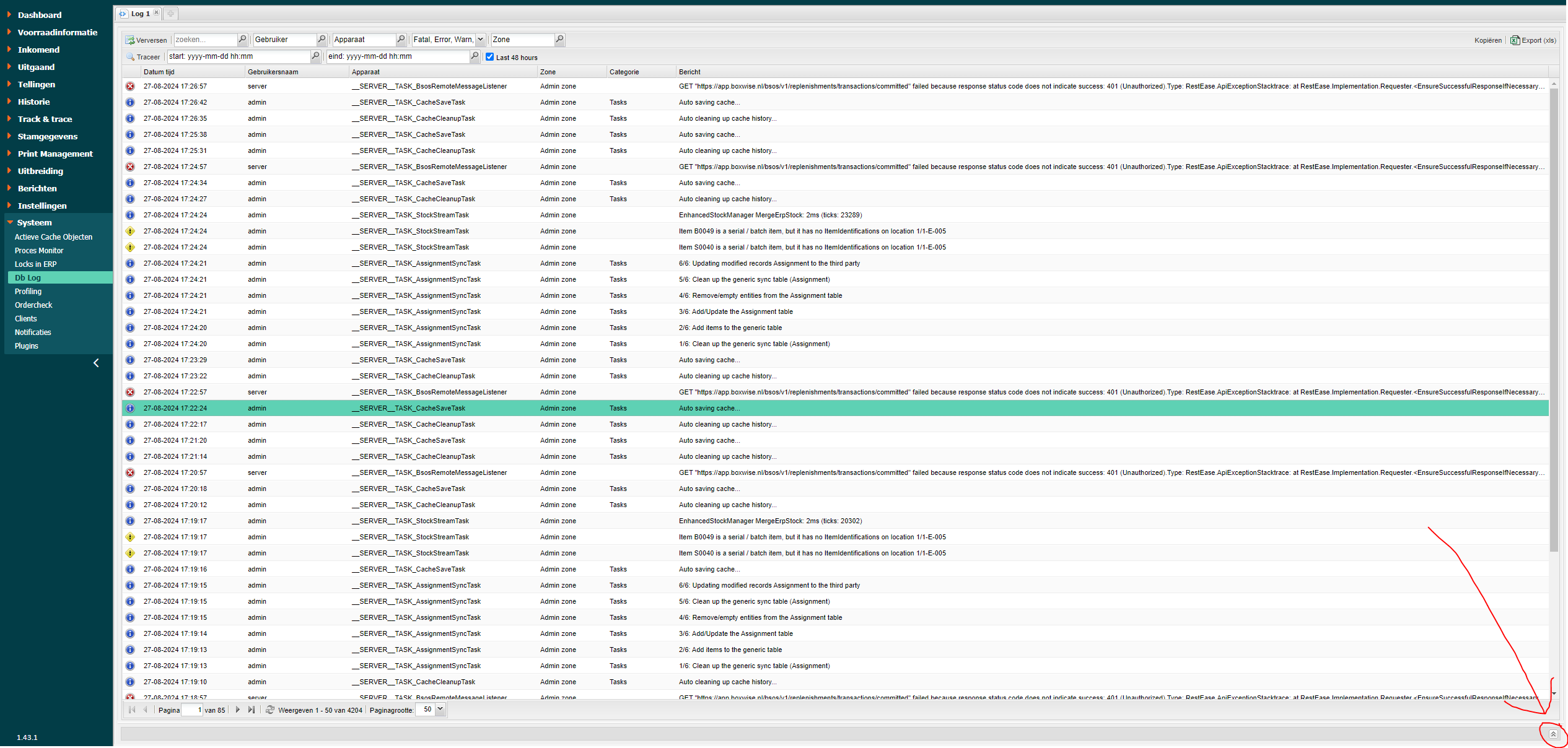Click the Verversen refresh button

tap(146, 40)
